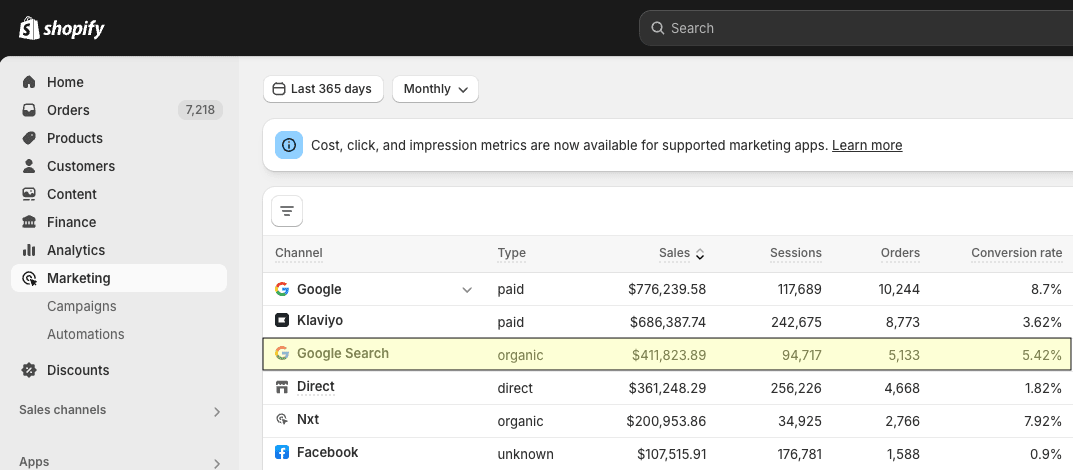
Task: Open the Direct channel link
Action: 315,387
